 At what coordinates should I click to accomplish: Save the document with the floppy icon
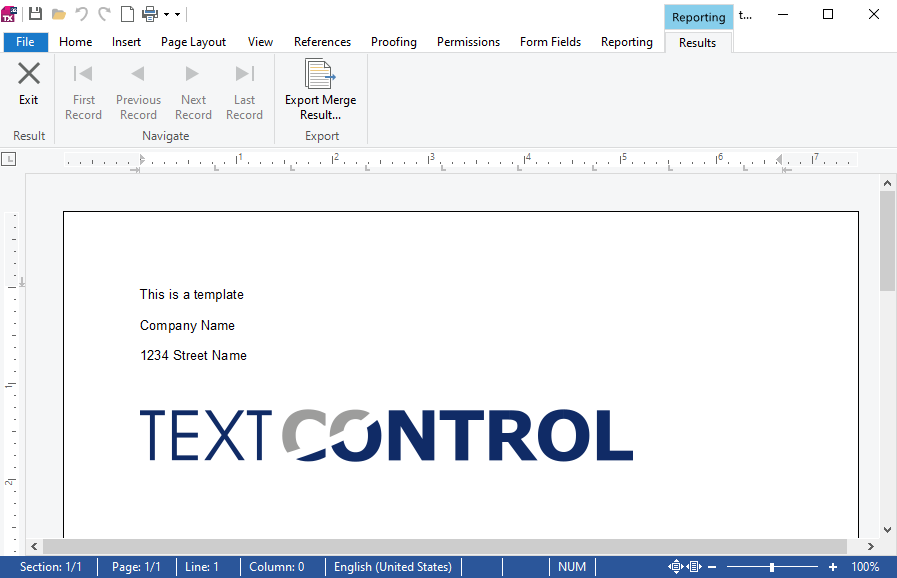35,14
